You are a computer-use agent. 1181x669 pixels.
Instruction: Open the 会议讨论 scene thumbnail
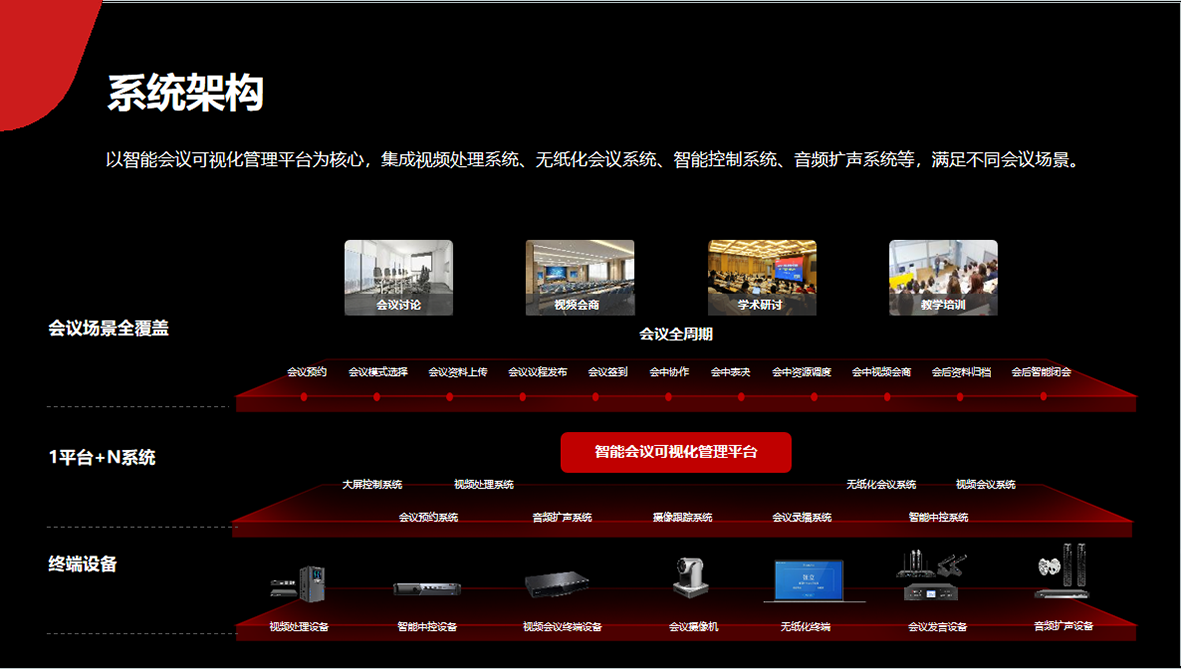pyautogui.click(x=398, y=277)
